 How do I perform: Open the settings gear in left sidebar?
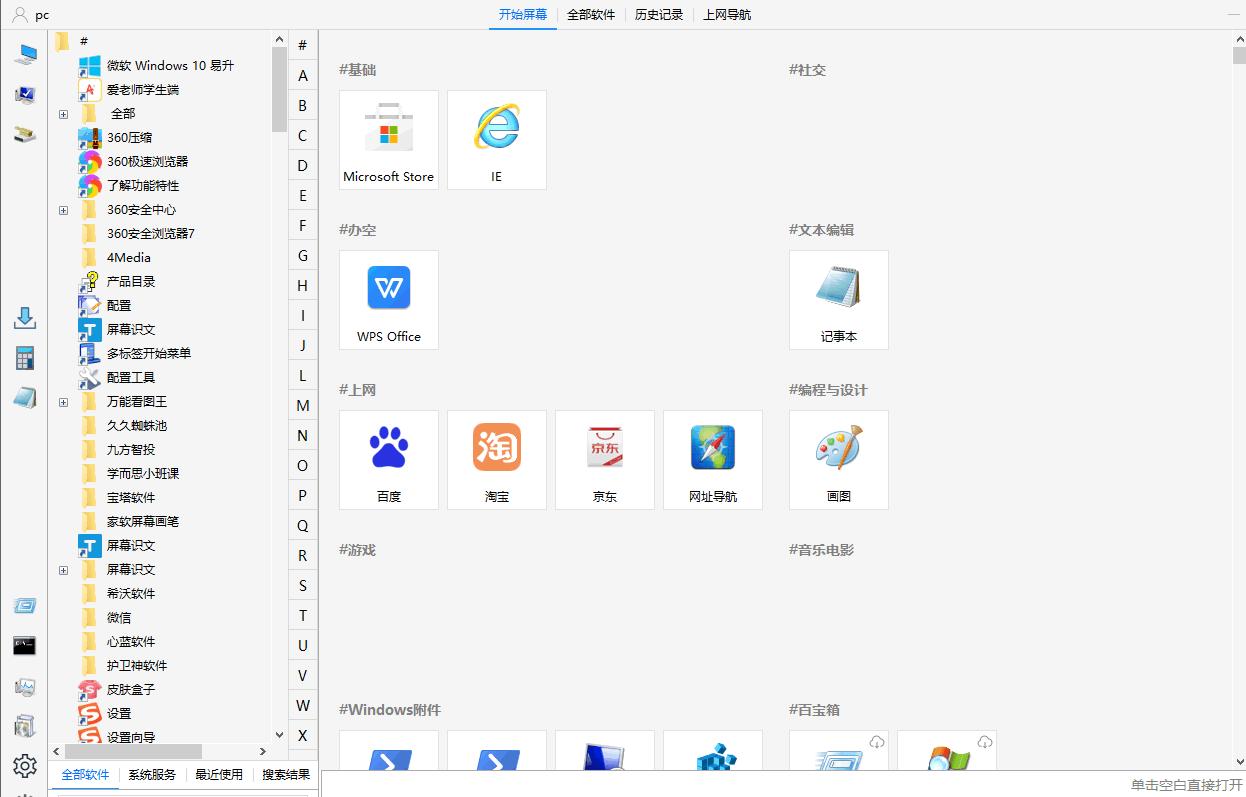pyautogui.click(x=25, y=766)
